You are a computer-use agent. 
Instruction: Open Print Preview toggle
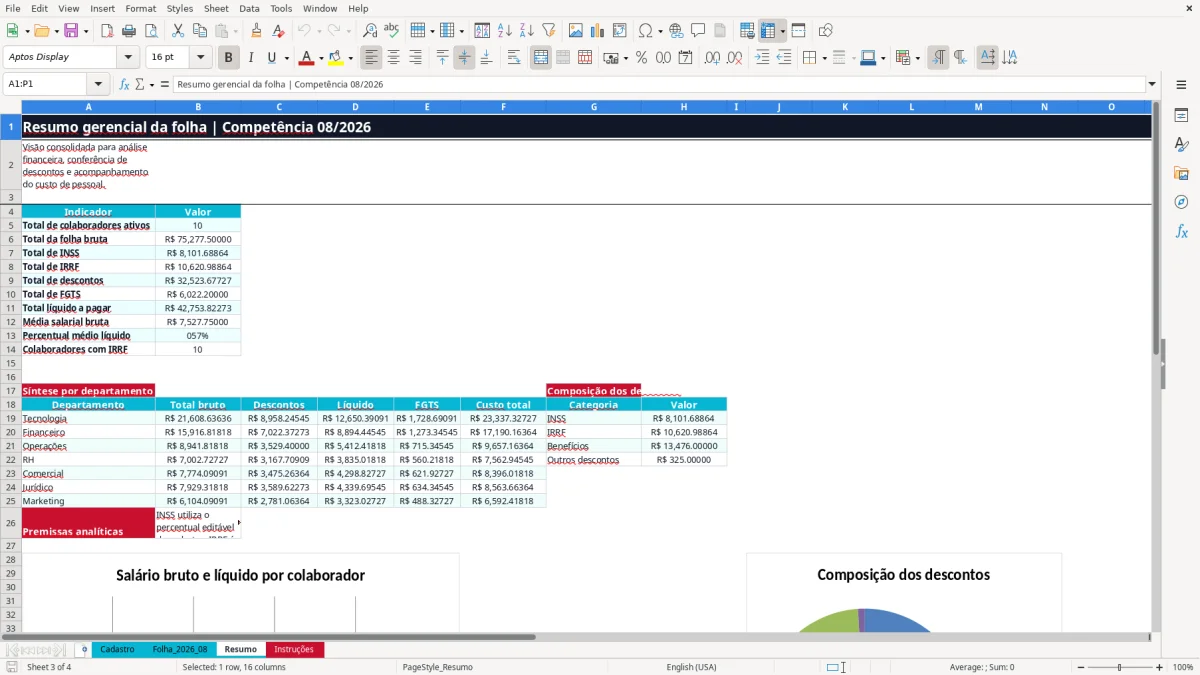tap(150, 31)
